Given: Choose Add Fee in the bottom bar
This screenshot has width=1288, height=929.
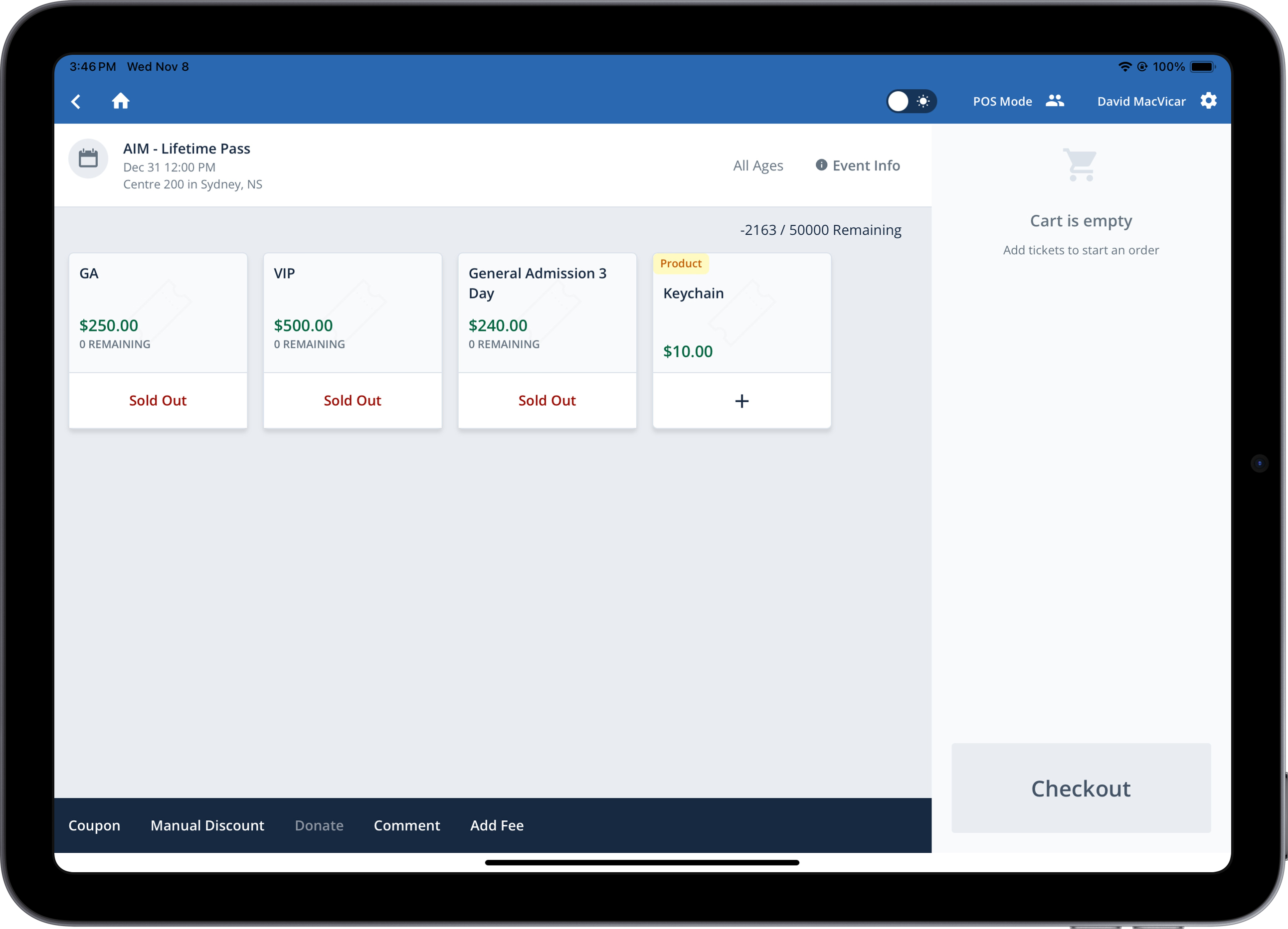Looking at the screenshot, I should [497, 825].
